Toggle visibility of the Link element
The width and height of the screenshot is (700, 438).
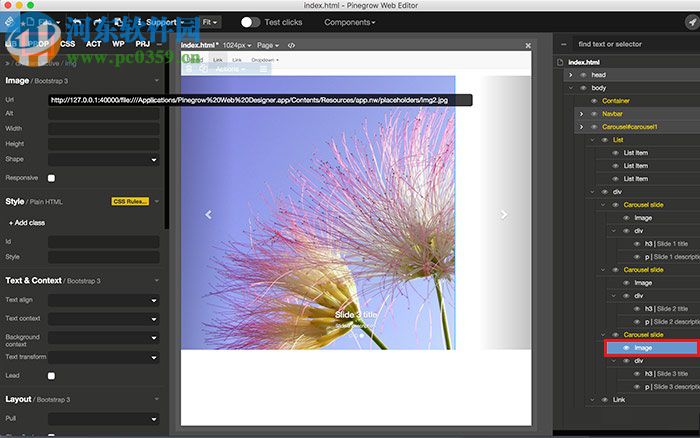(x=604, y=400)
